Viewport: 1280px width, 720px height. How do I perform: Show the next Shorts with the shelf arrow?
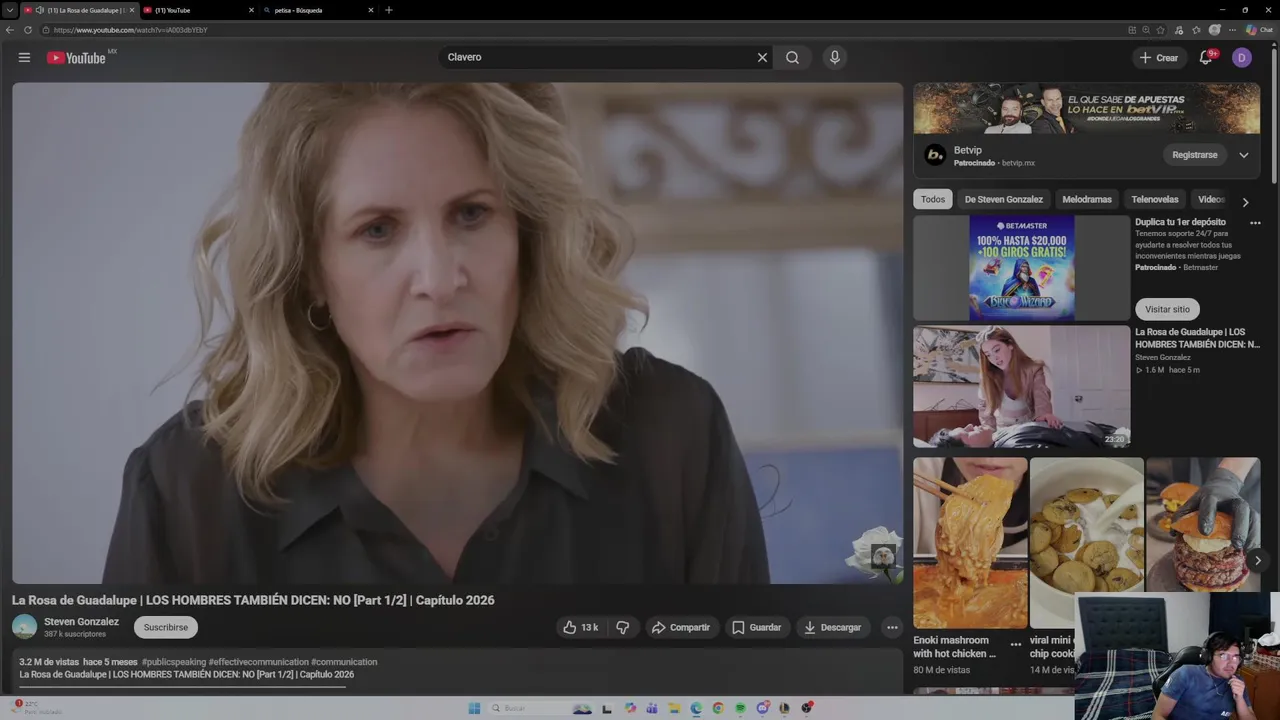pyautogui.click(x=1257, y=560)
